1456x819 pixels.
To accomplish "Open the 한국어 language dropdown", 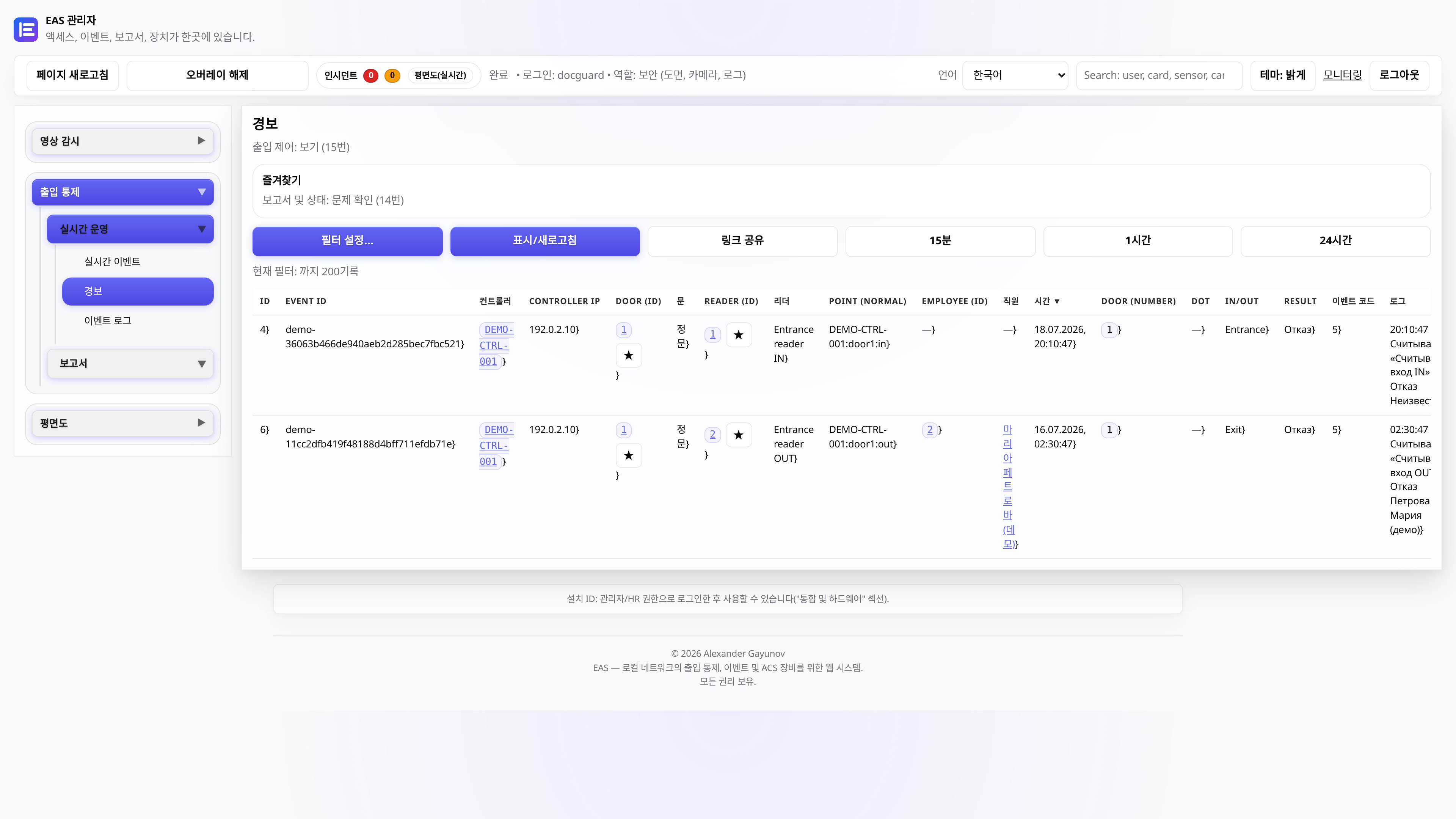I will 1015,75.
